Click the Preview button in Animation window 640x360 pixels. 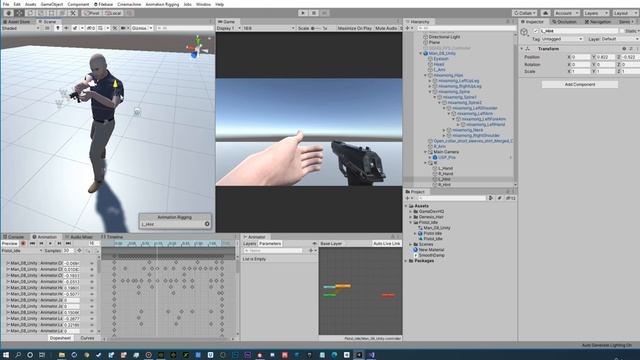10,243
